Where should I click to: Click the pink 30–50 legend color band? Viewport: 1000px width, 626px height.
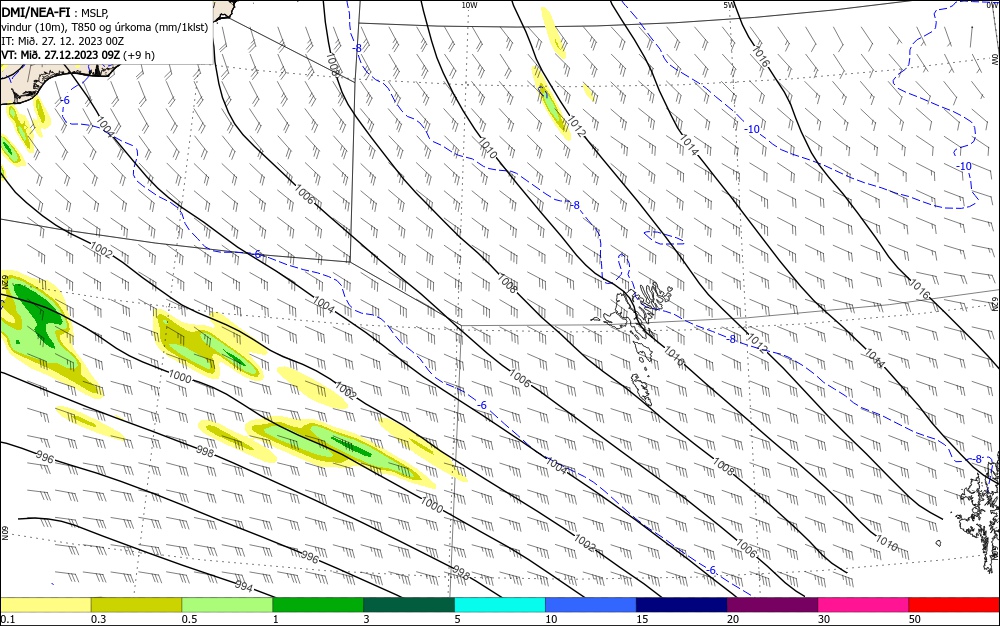[864, 605]
